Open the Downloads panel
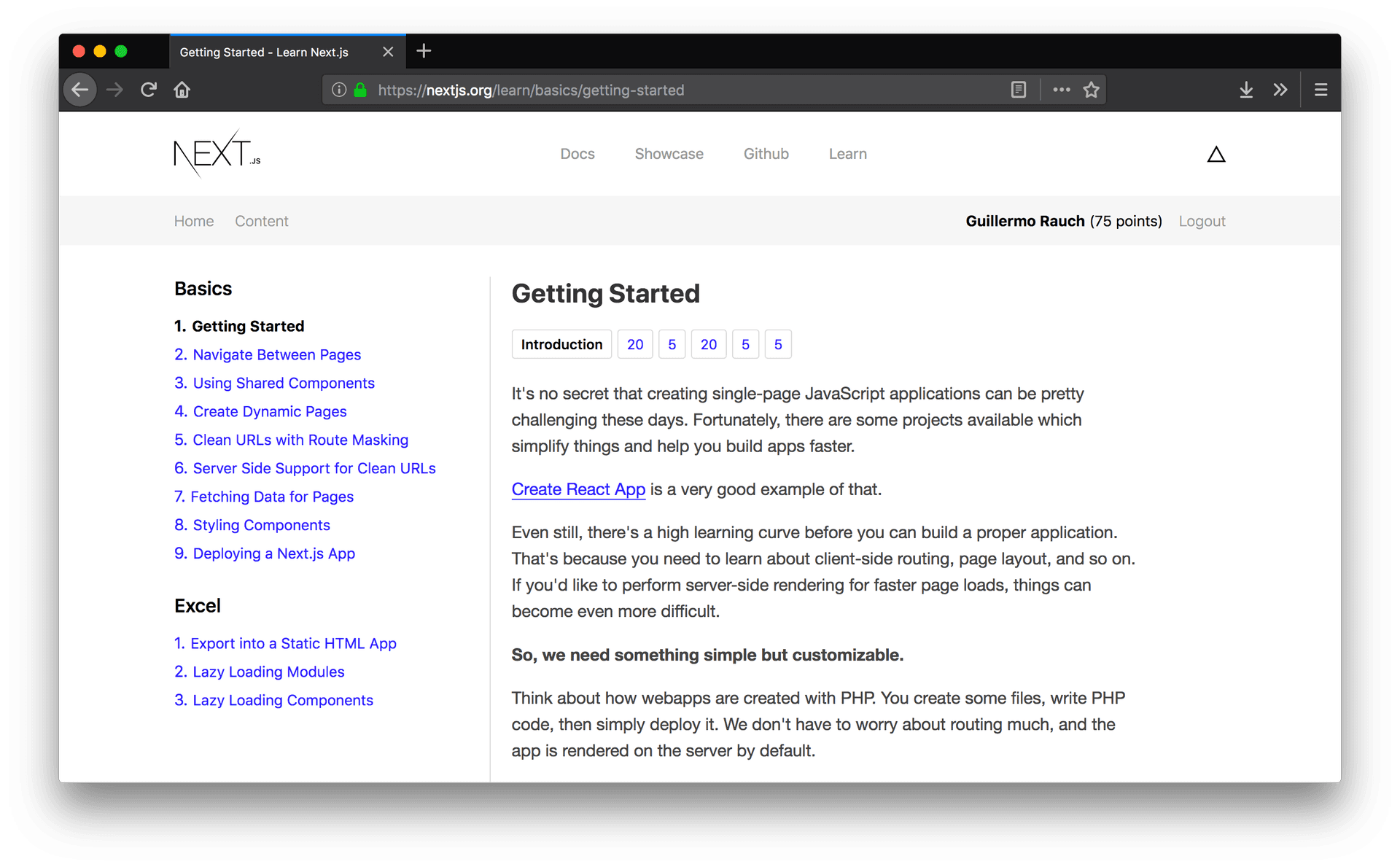The height and width of the screenshot is (867, 1400). tap(1246, 89)
